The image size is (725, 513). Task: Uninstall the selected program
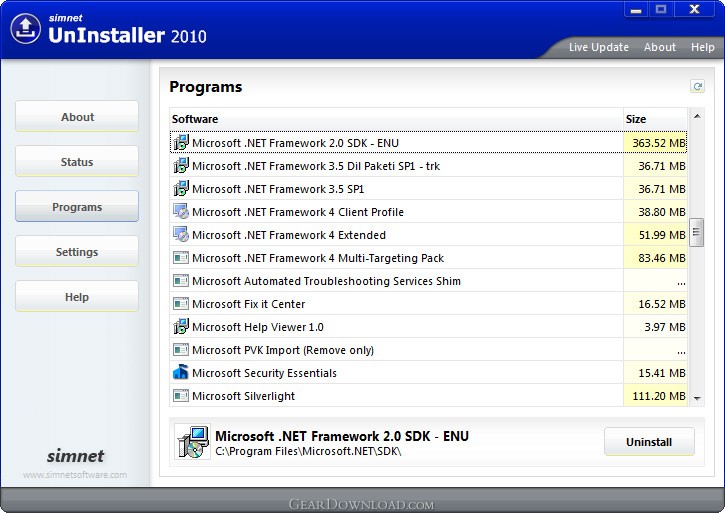649,442
